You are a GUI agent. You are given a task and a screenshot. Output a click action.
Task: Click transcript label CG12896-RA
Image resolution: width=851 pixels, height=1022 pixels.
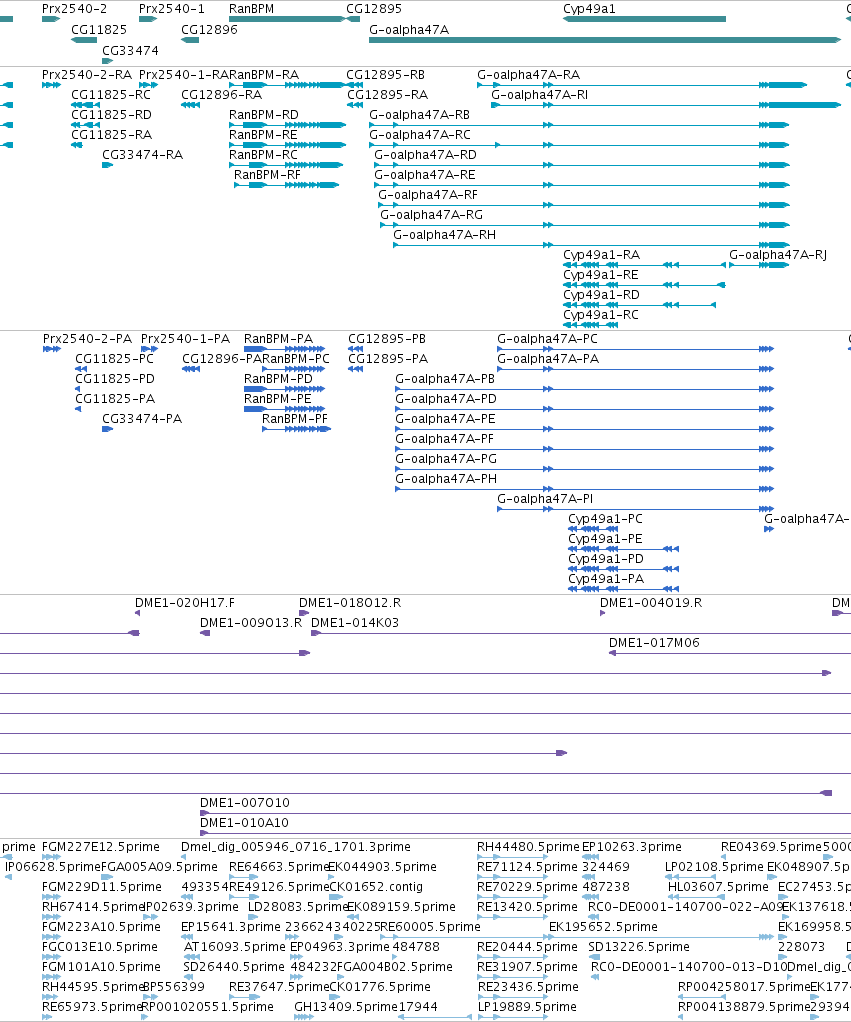pos(222,95)
